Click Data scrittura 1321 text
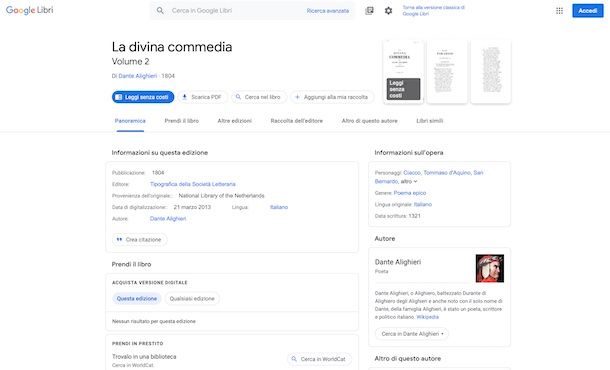 (x=398, y=216)
